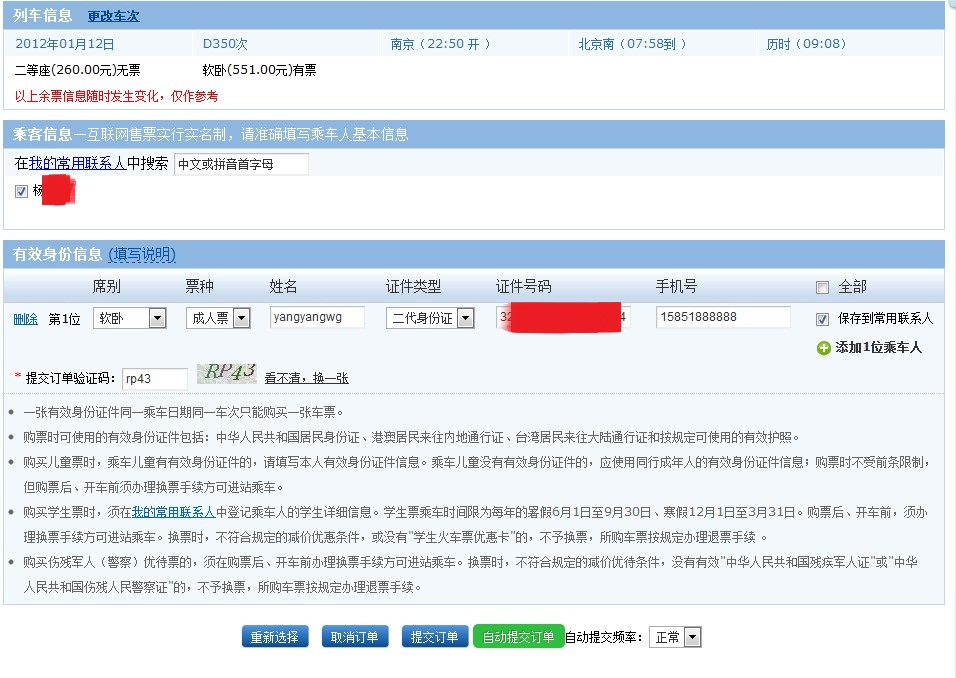Click the green plus add passenger icon
Viewport: 956px width, 678px height.
tap(823, 348)
